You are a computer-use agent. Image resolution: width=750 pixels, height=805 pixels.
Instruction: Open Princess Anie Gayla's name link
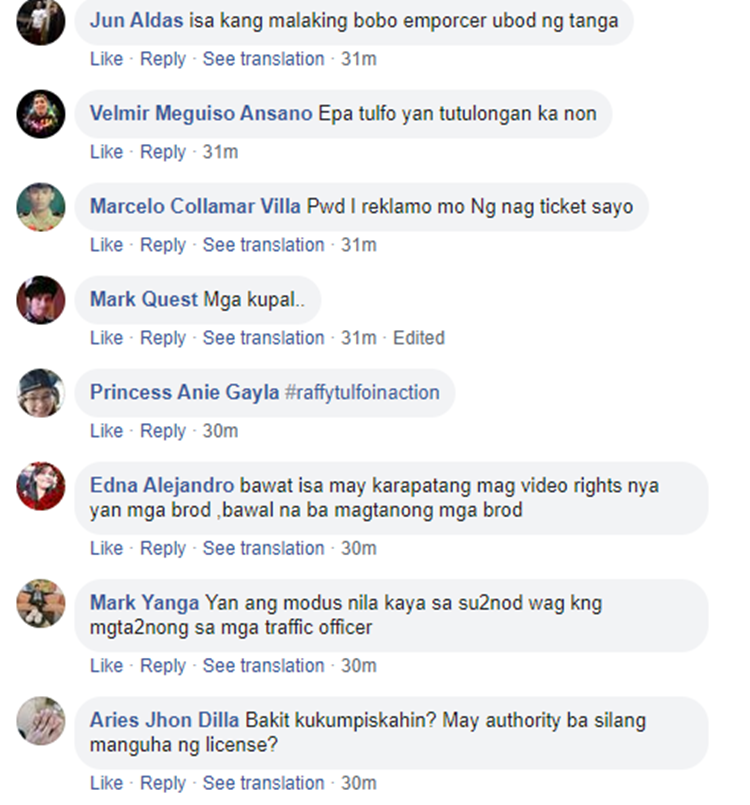point(184,392)
